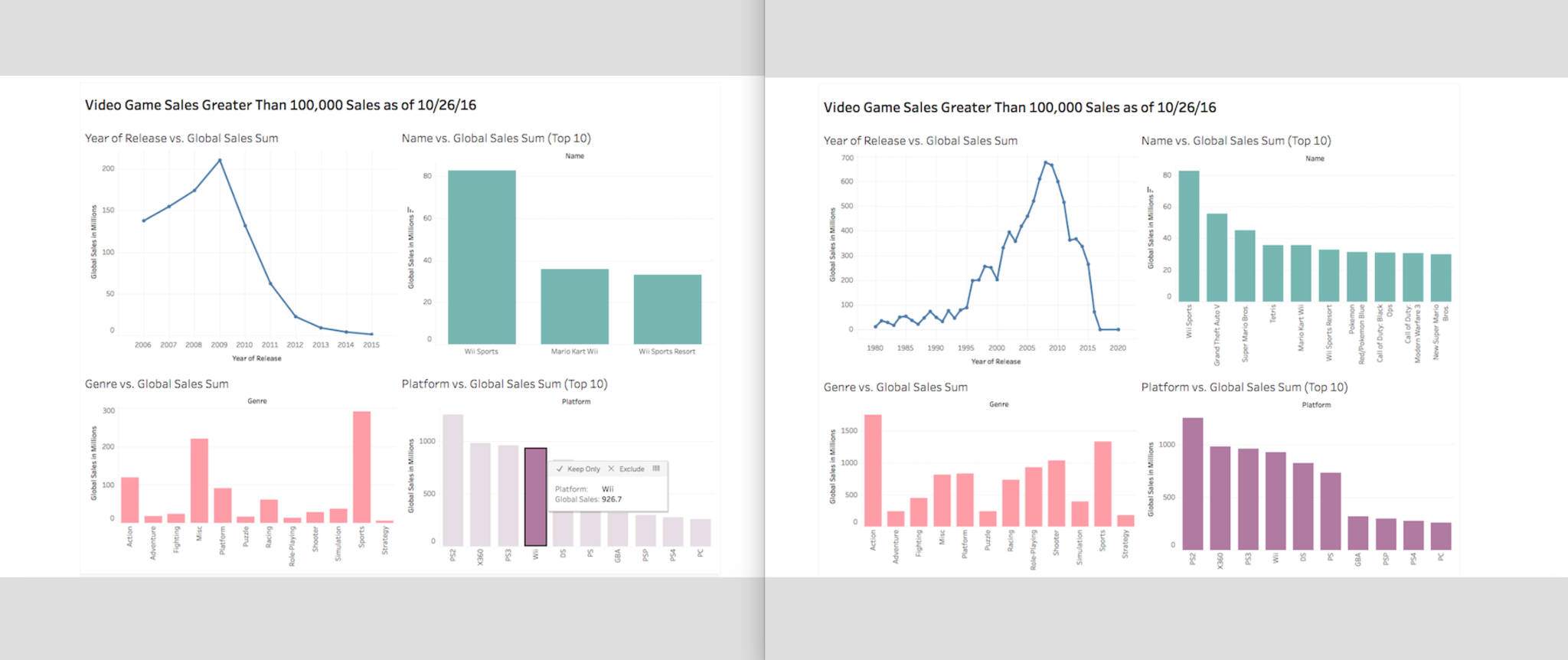Click Grand Theft Auto V bar in right chart
Image resolution: width=1568 pixels, height=660 pixels.
[x=1217, y=257]
